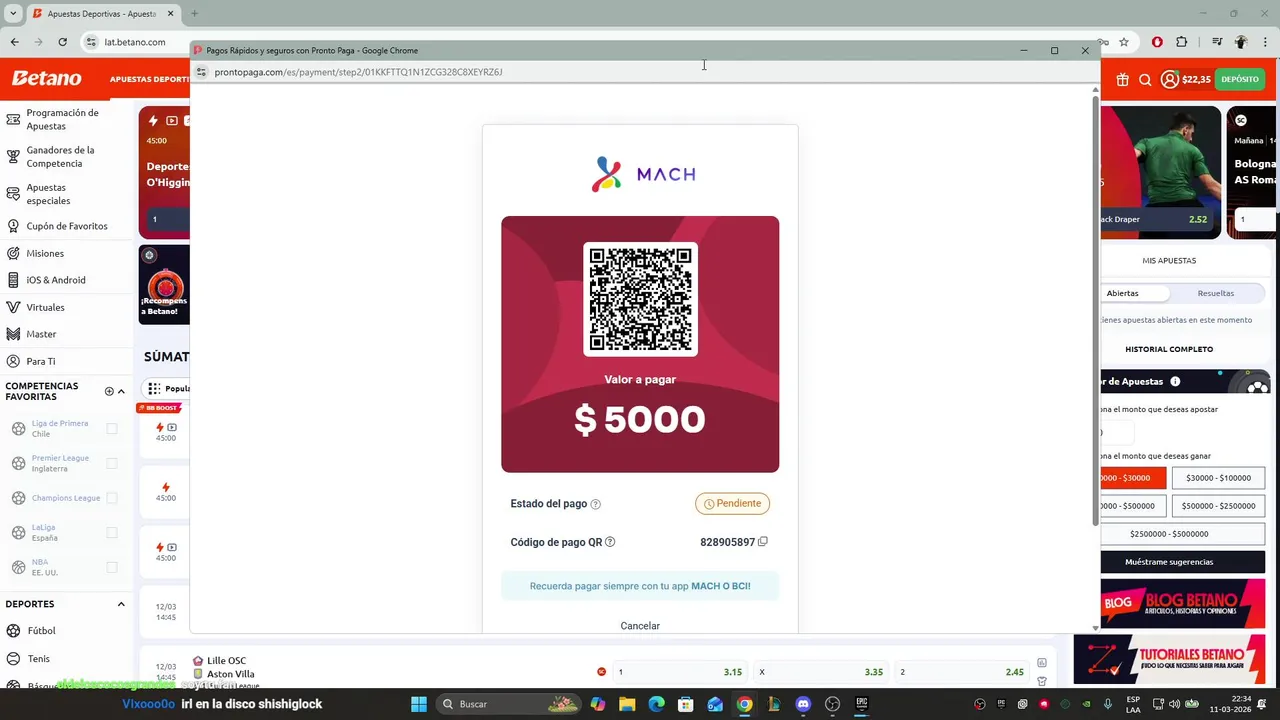Select draw odds 3.35 for Lille vs Aston Villa
Image resolution: width=1280 pixels, height=720 pixels.
point(822,672)
